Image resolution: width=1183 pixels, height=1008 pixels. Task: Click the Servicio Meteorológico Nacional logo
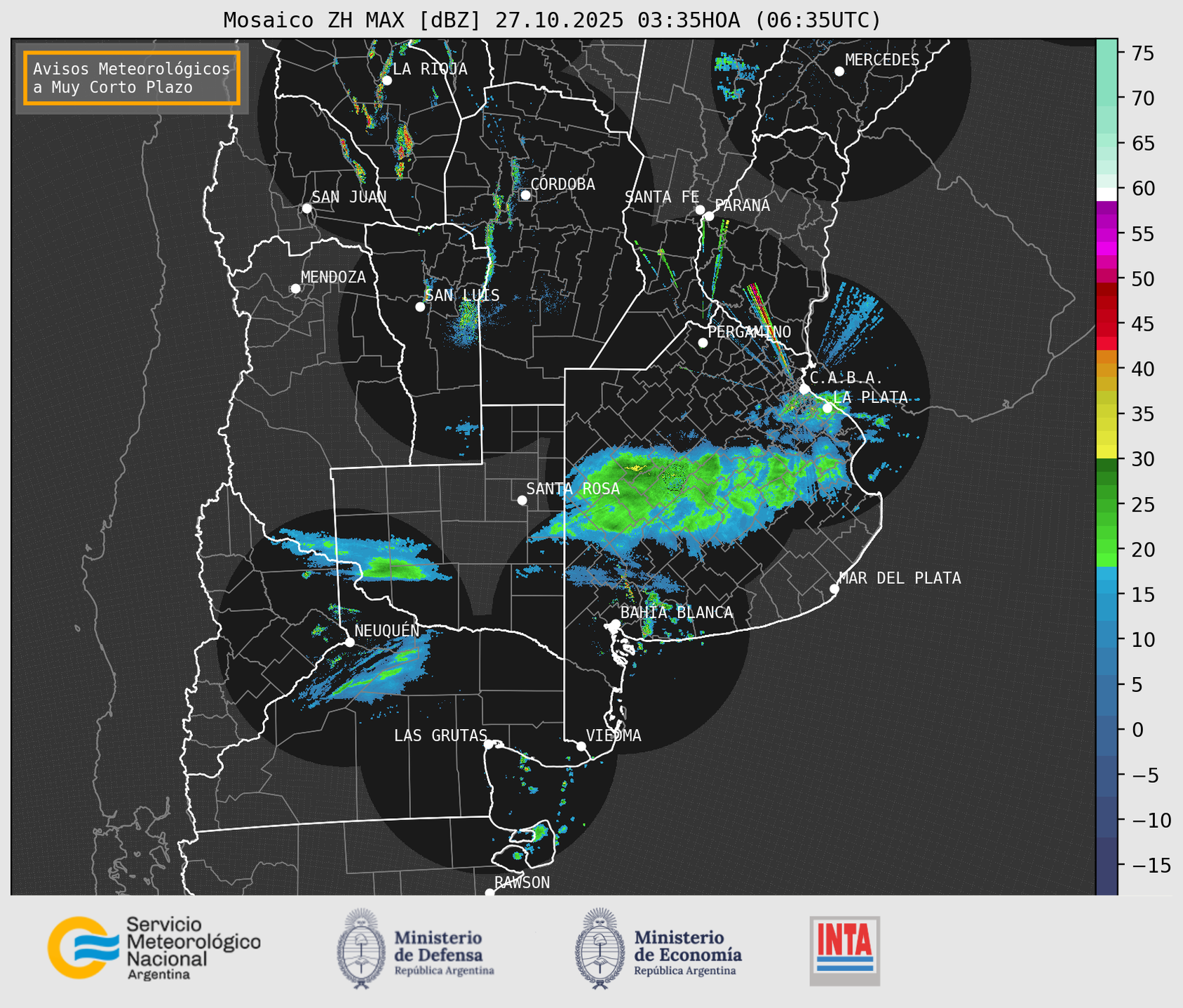(x=154, y=948)
